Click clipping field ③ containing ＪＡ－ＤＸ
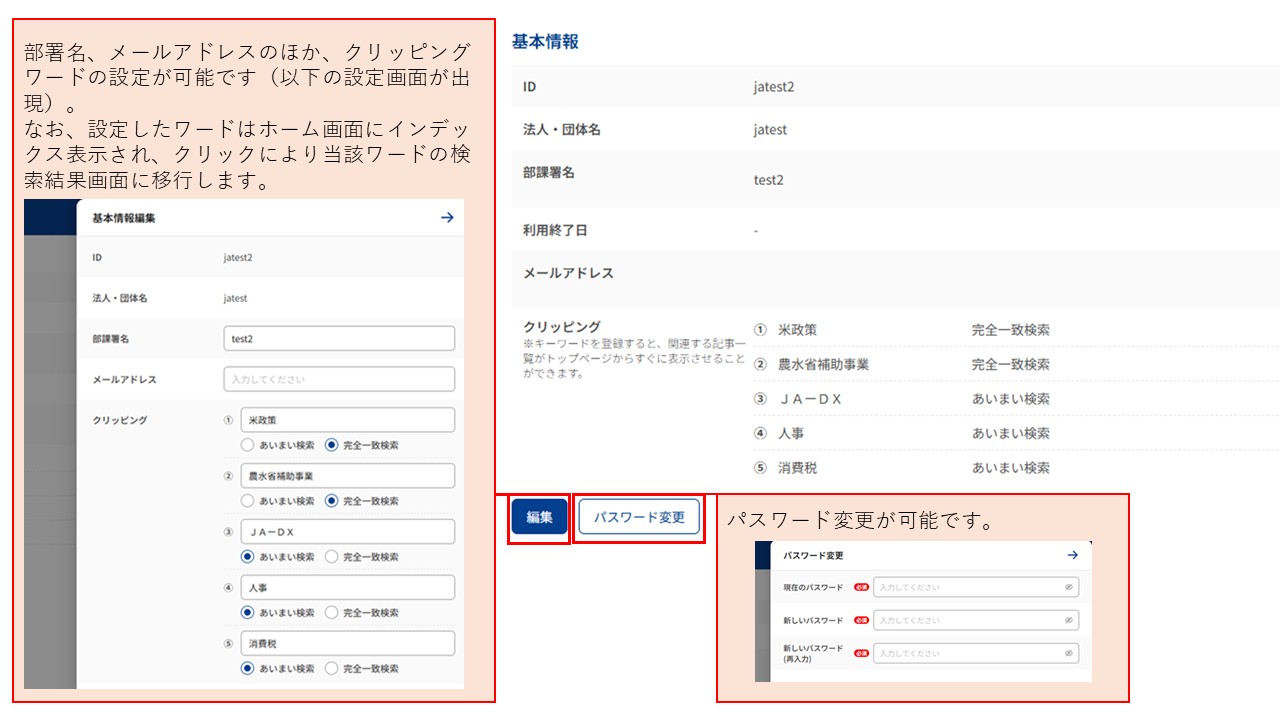Viewport: 1280px width, 720px height. [x=348, y=532]
